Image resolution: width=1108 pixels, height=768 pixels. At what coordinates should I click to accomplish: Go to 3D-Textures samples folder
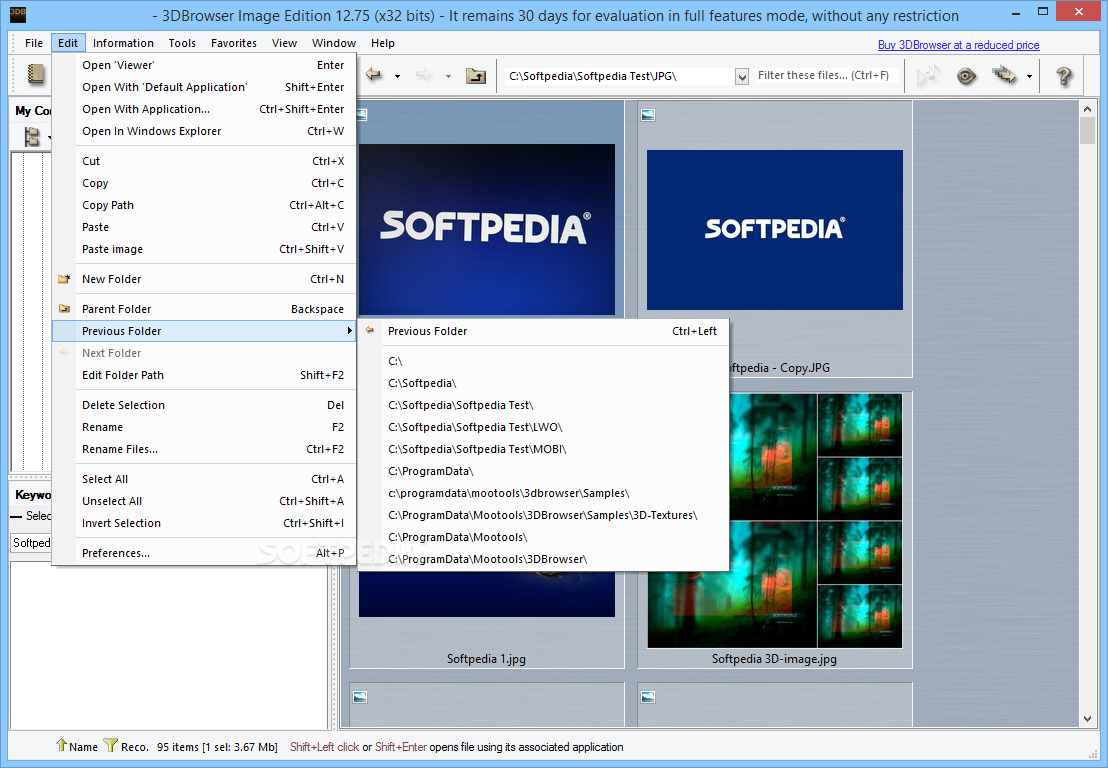(543, 515)
